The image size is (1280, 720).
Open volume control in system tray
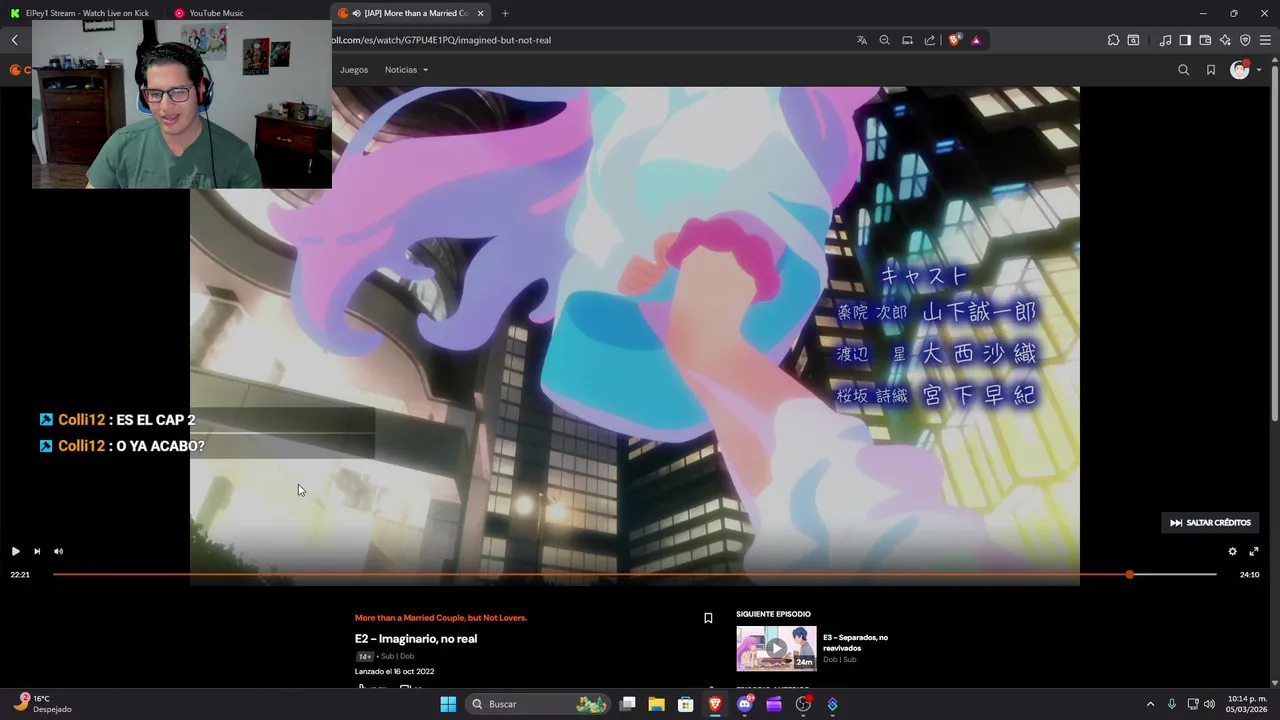tap(1209, 704)
